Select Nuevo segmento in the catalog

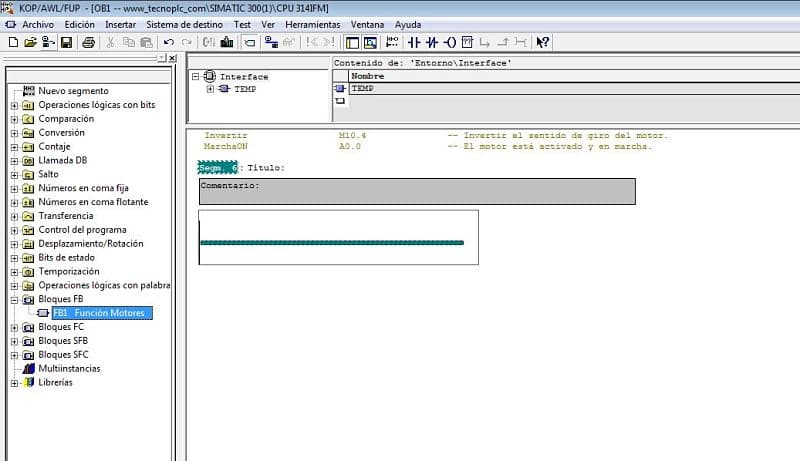(x=73, y=91)
